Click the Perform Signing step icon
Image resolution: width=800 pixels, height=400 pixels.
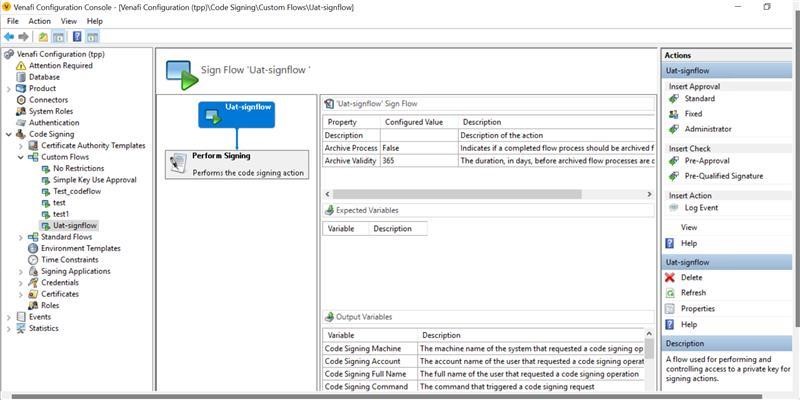[x=178, y=164]
